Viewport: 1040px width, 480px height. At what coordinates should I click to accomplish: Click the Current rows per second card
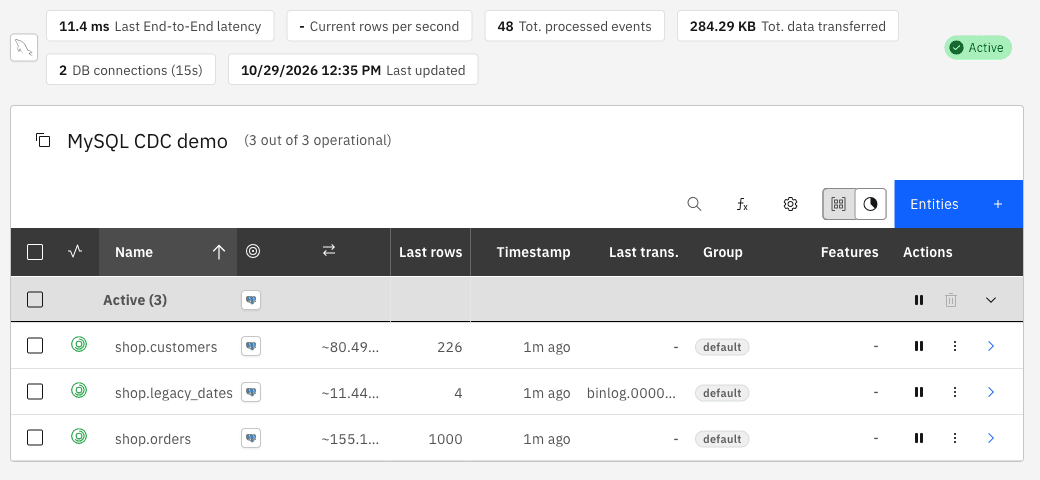click(x=379, y=27)
